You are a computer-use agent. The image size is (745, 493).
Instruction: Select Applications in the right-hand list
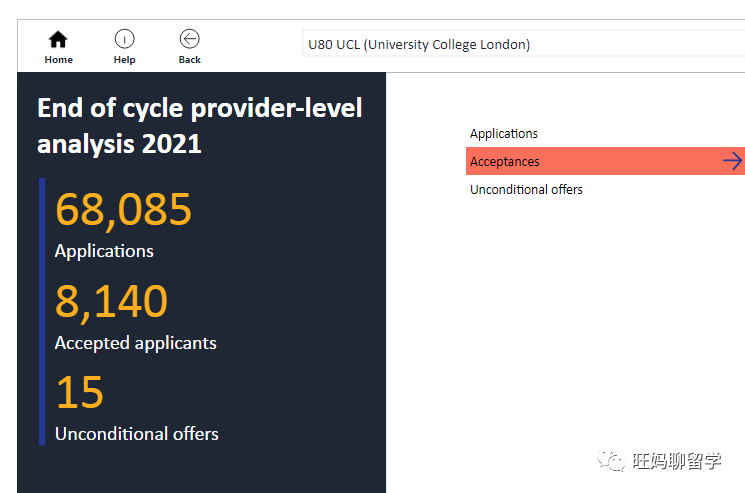click(504, 134)
